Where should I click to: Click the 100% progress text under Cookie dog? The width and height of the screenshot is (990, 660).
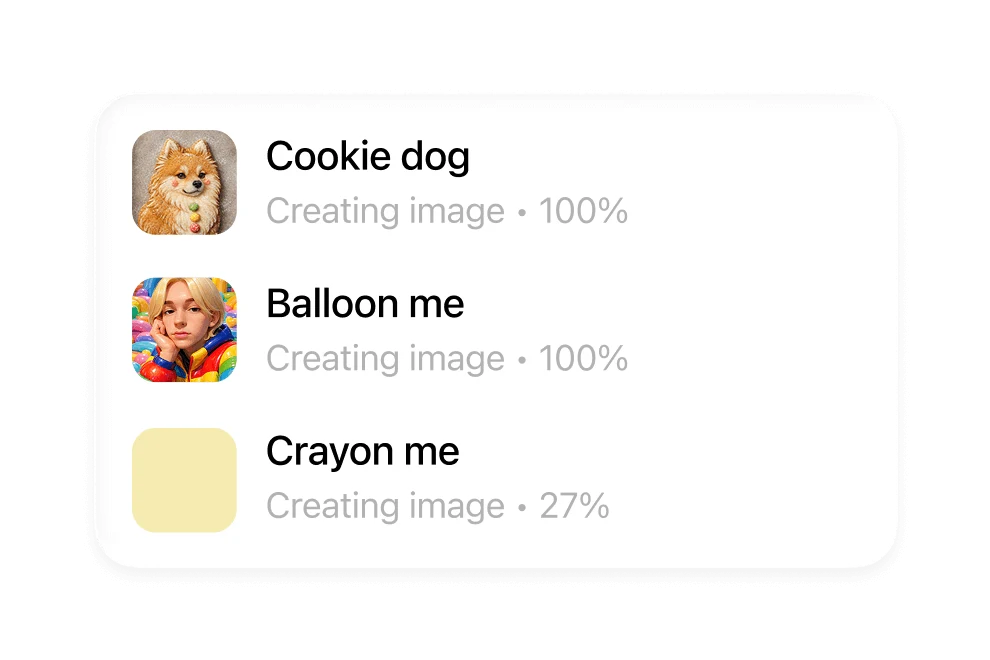click(584, 211)
